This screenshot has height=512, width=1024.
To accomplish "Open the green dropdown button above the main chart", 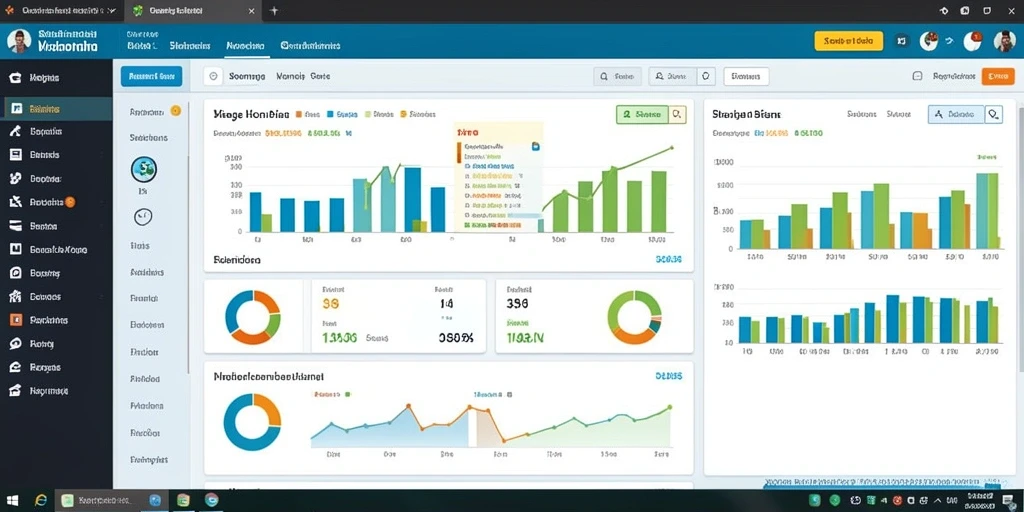I will tap(642, 114).
